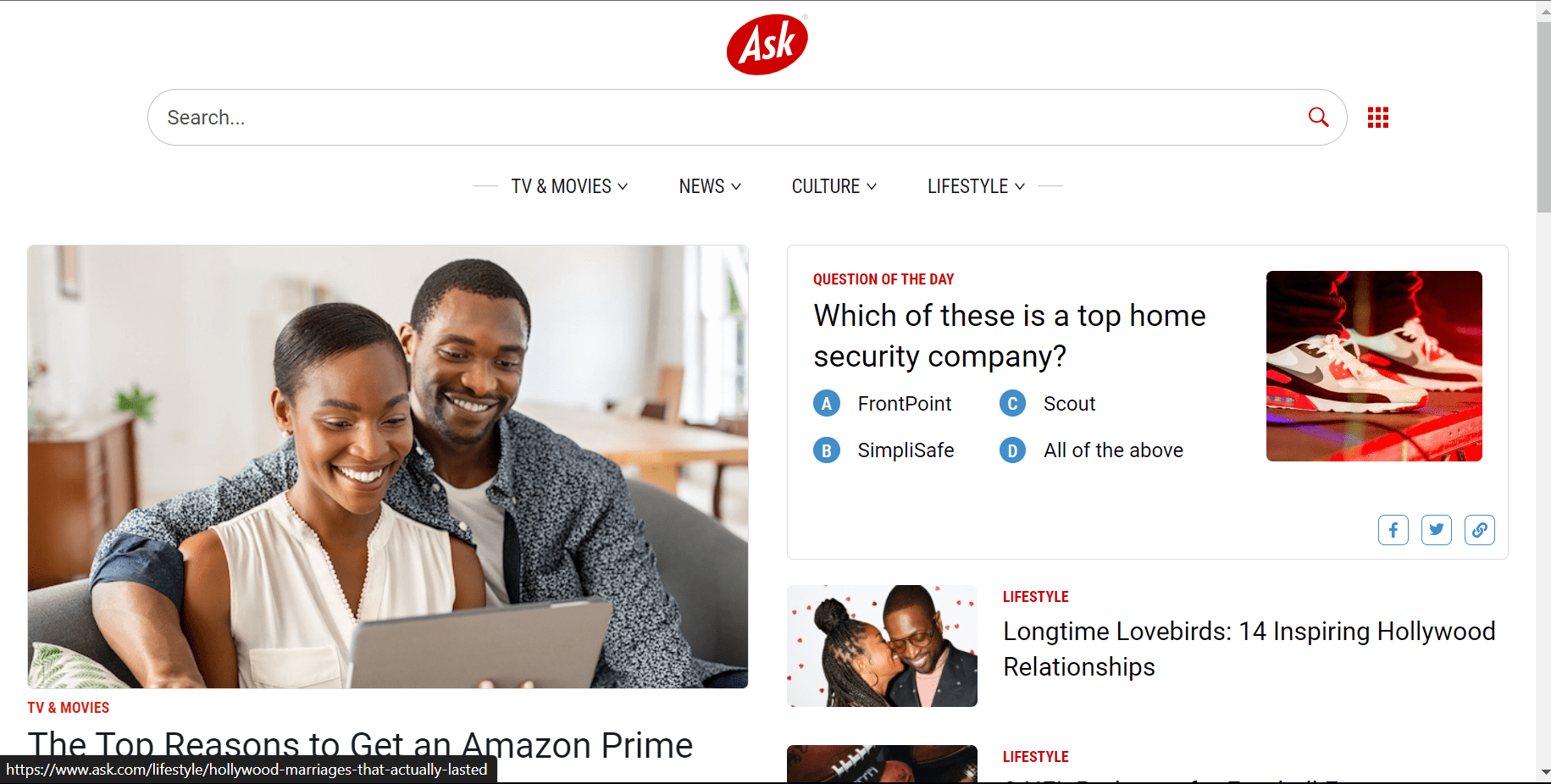1551x784 pixels.
Task: Open Longtime Lovebirds Hollywood Relationships article
Action: click(x=1249, y=649)
